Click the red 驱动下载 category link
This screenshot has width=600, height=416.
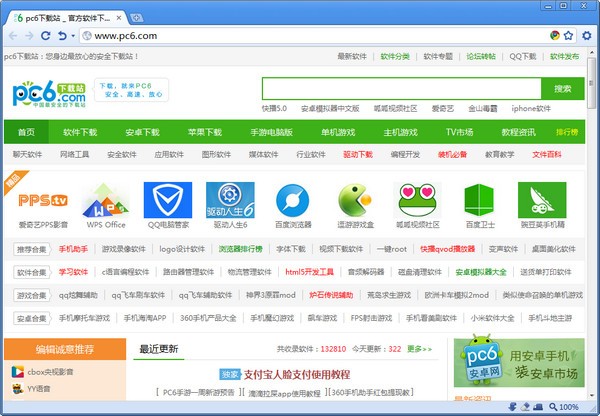358,155
